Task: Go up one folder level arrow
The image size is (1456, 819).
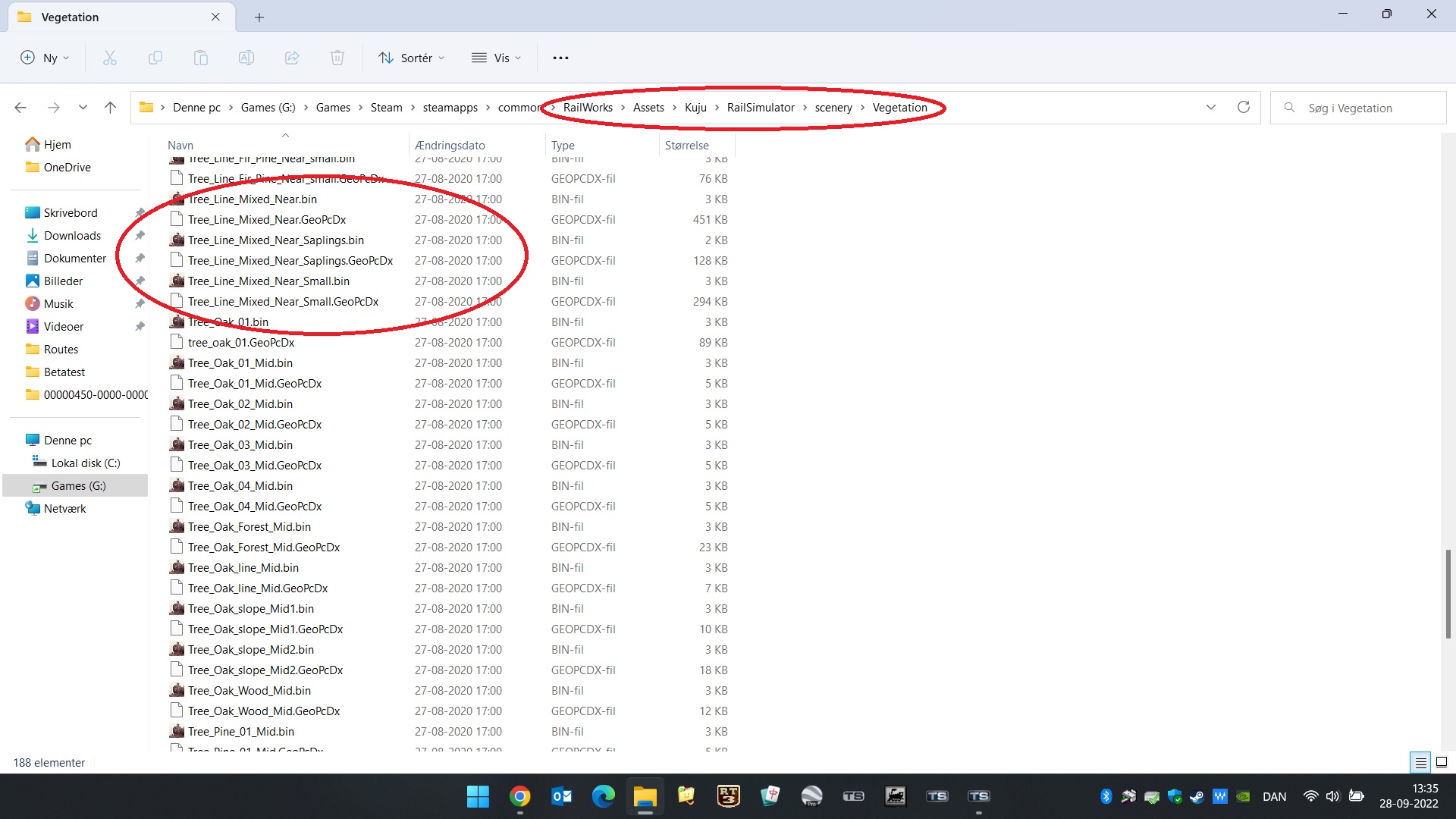Action: [x=110, y=108]
